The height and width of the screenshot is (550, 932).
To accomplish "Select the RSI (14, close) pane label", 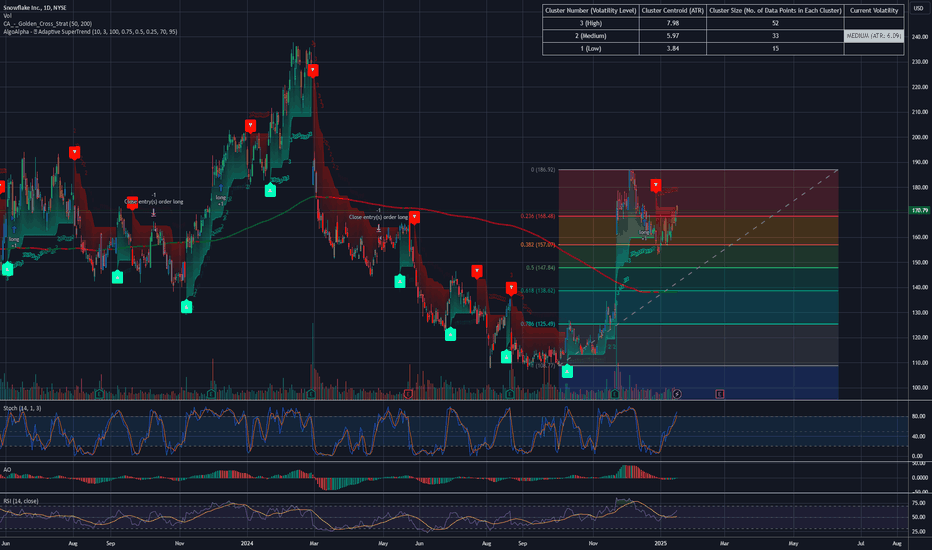I will [x=21, y=501].
